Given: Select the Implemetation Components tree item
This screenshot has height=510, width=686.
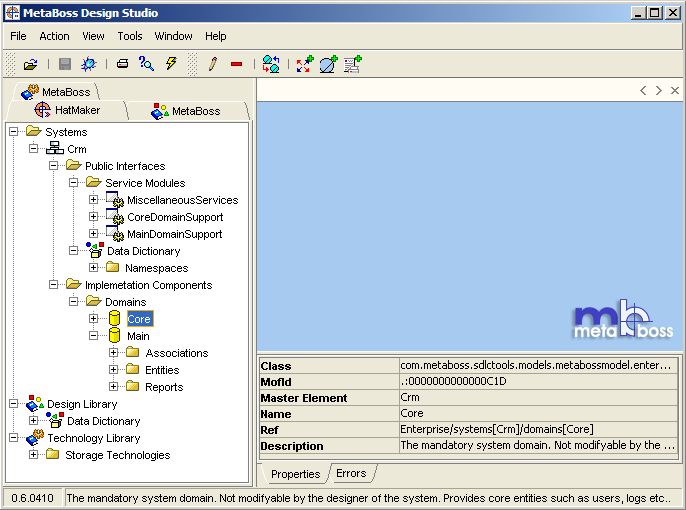Looking at the screenshot, I should coord(148,285).
